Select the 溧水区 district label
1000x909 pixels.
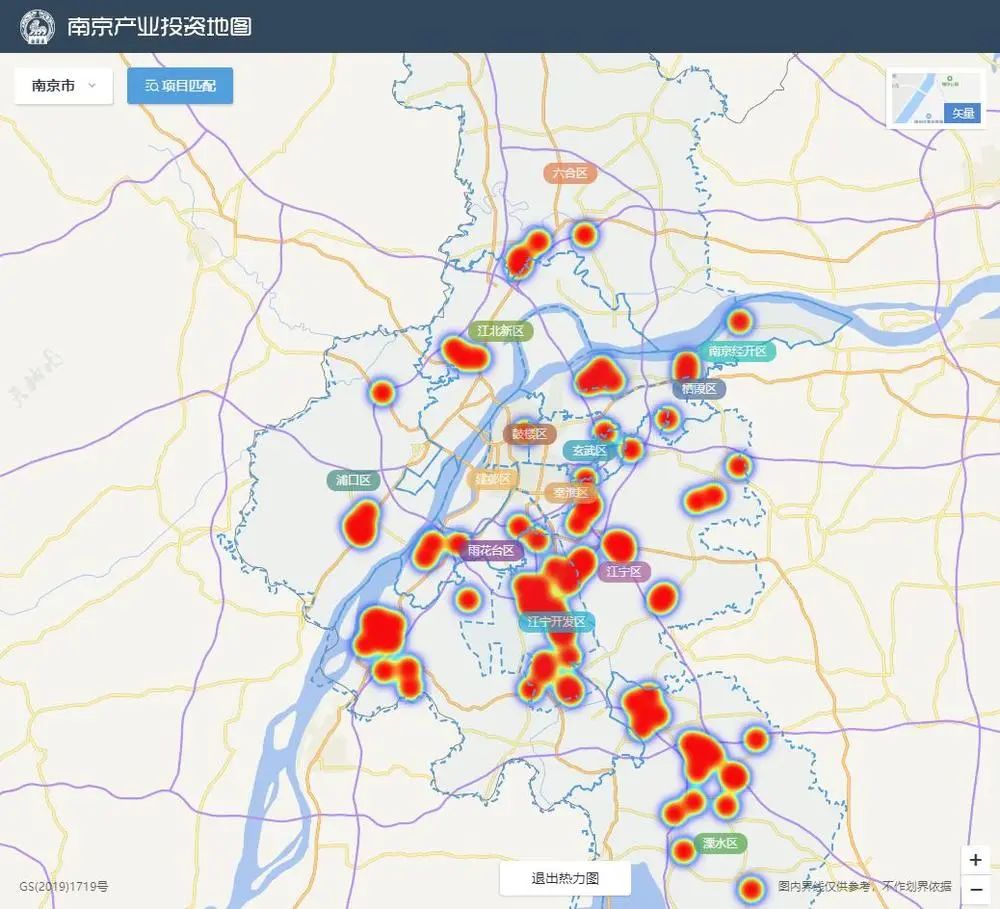[x=719, y=843]
